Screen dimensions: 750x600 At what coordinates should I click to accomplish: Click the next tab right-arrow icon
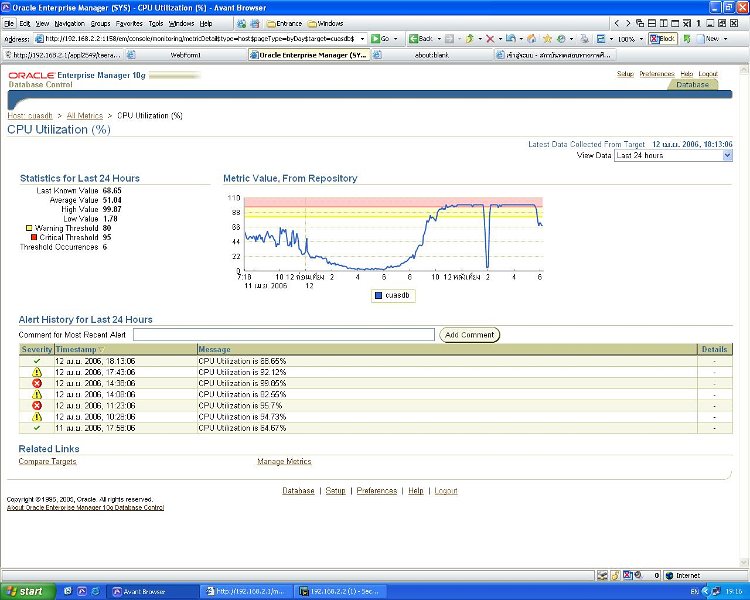coord(628,23)
